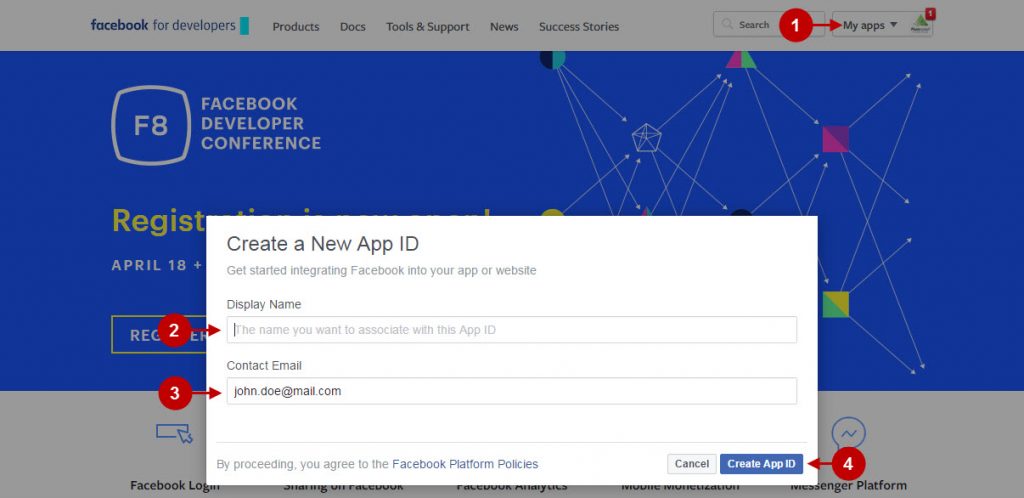The image size is (1024, 498).
Task: Click the Messenger Platform icon
Action: tap(848, 433)
